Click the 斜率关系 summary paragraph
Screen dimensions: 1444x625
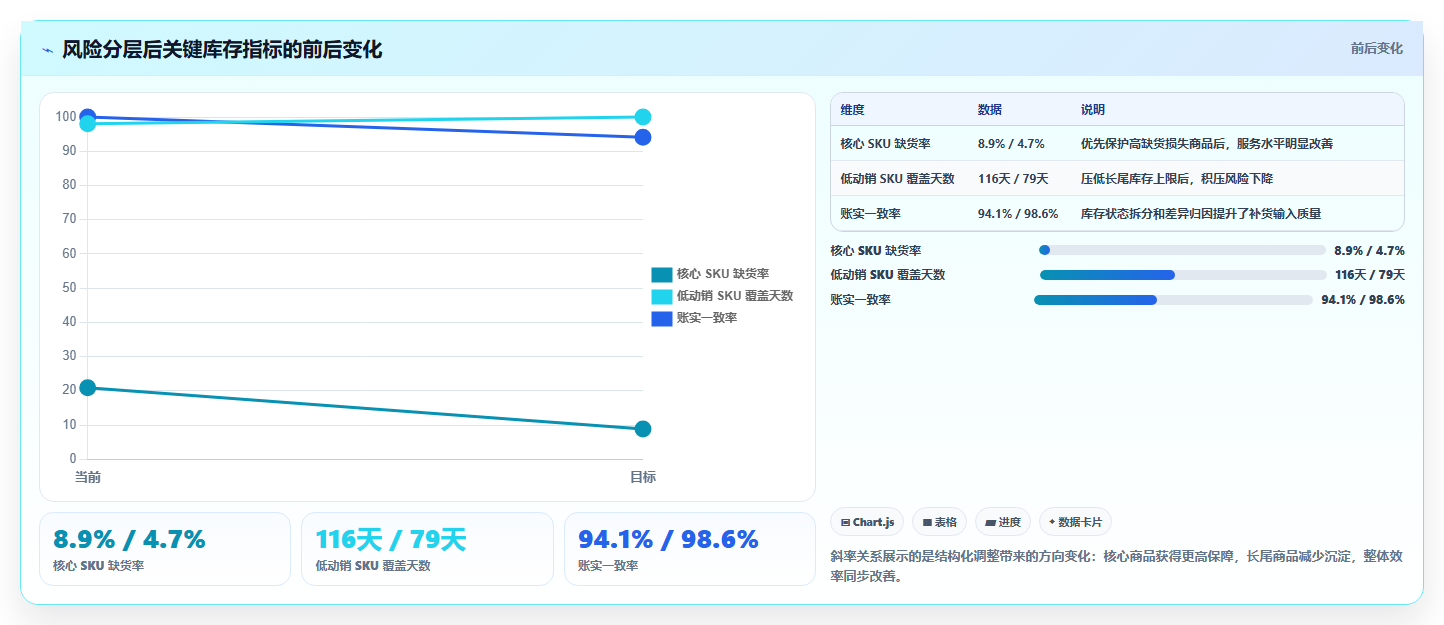1117,566
